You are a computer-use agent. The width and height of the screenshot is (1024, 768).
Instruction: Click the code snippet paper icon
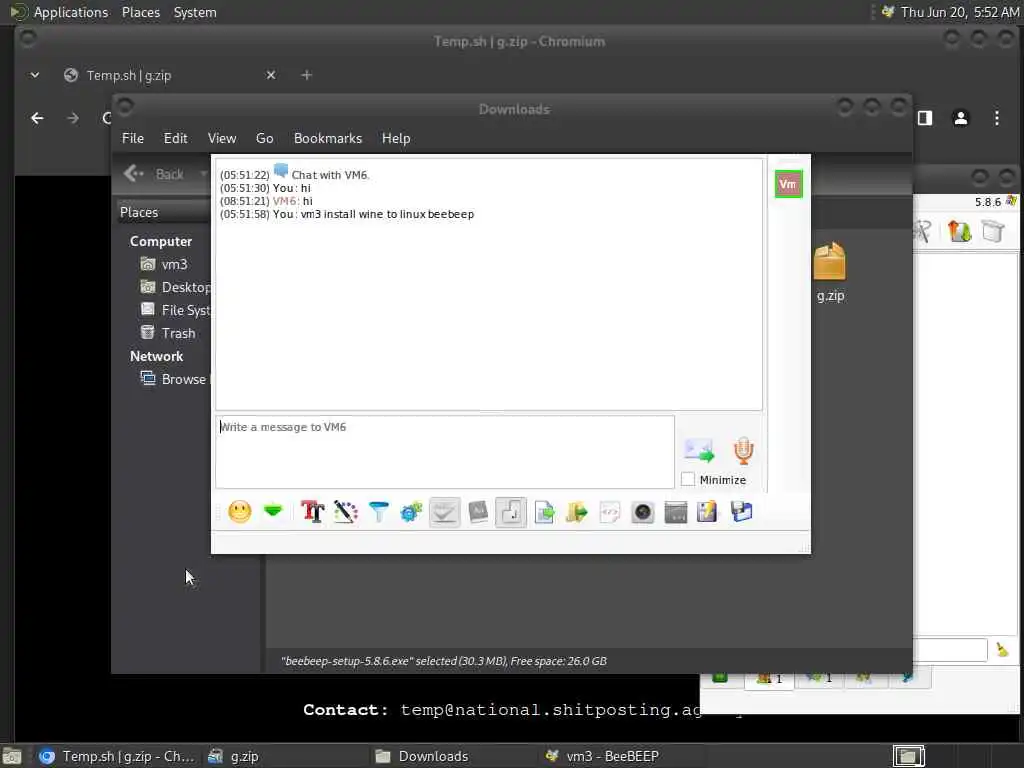click(610, 511)
